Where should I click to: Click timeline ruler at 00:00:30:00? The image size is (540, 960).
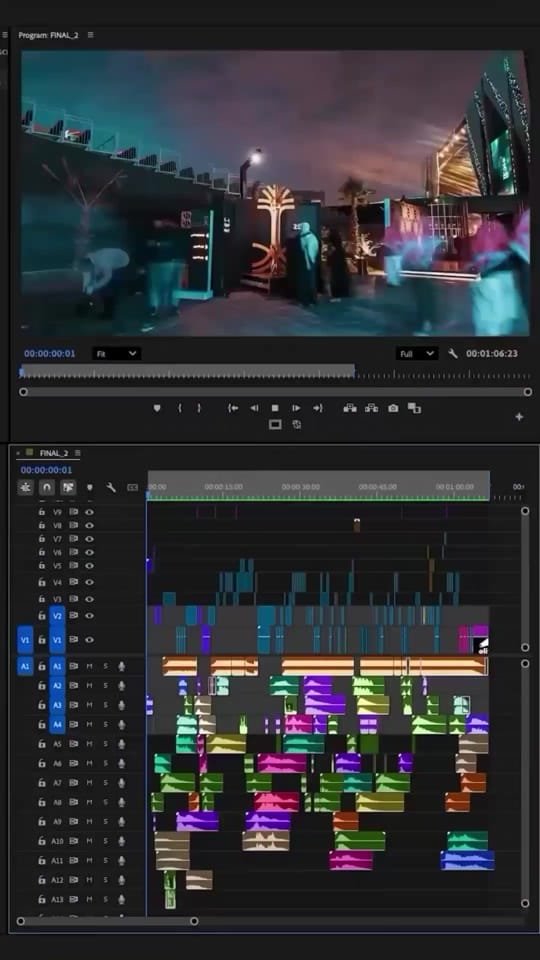(301, 487)
